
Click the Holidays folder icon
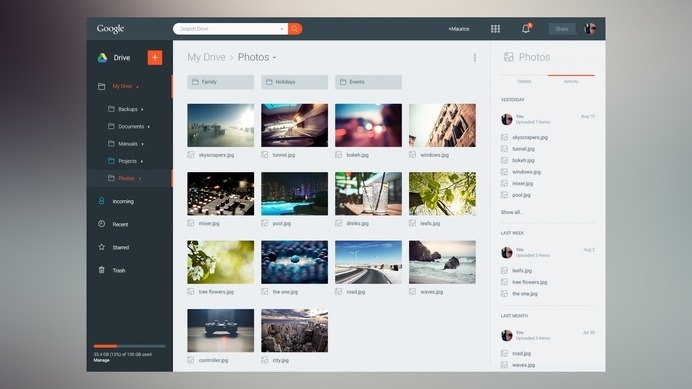(269, 82)
